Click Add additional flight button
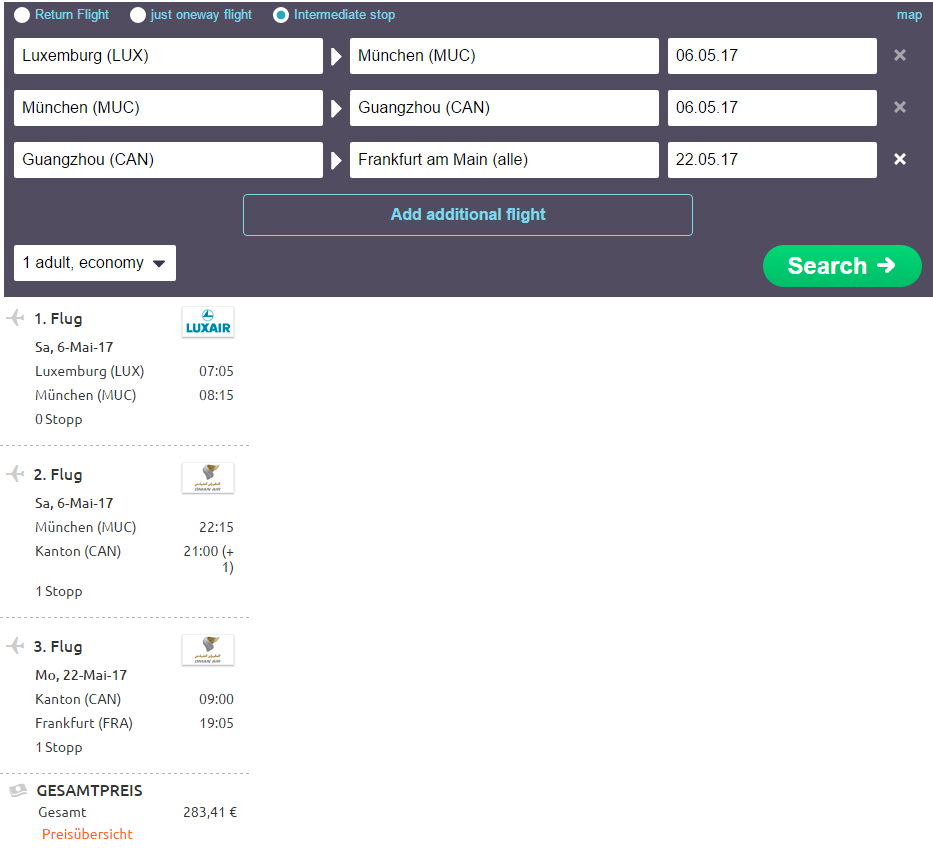933x848 pixels. pyautogui.click(x=468, y=215)
